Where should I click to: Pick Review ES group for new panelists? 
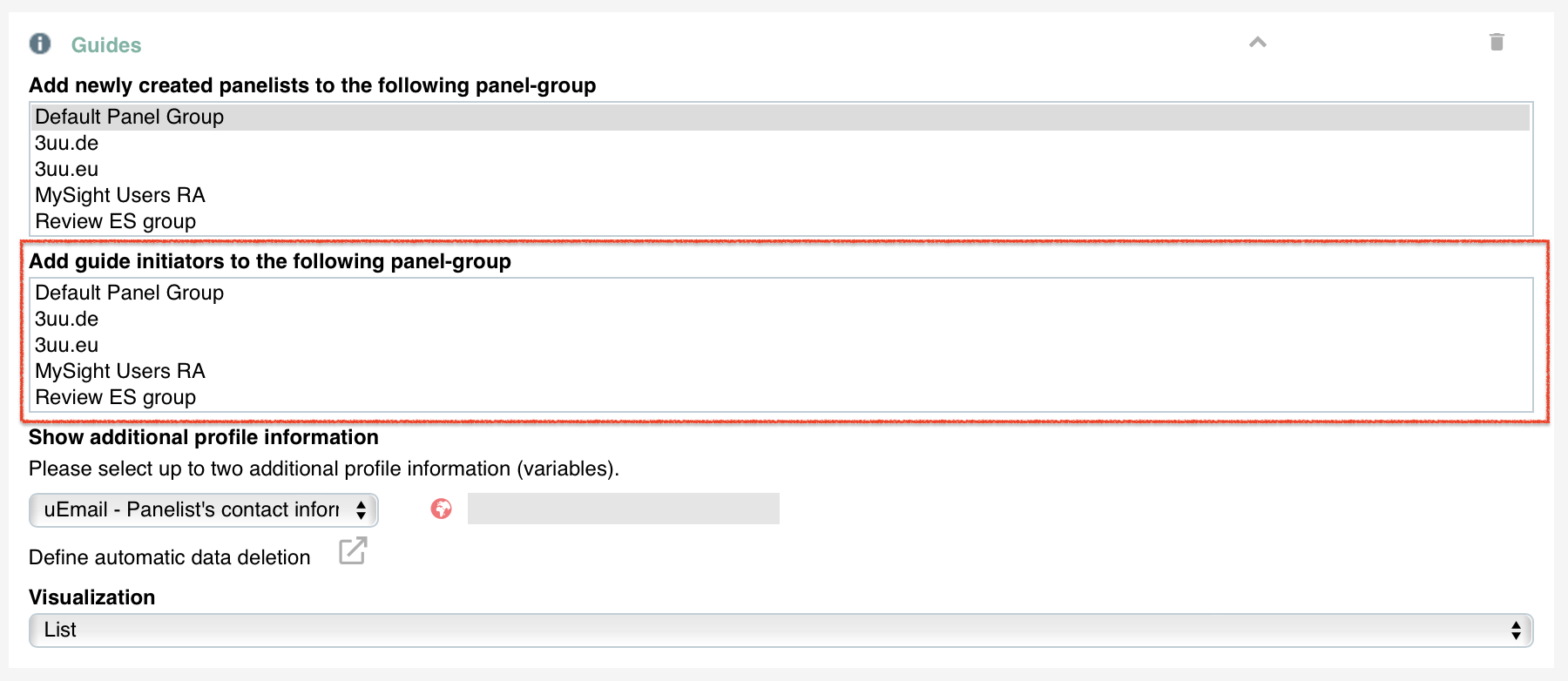click(x=781, y=221)
